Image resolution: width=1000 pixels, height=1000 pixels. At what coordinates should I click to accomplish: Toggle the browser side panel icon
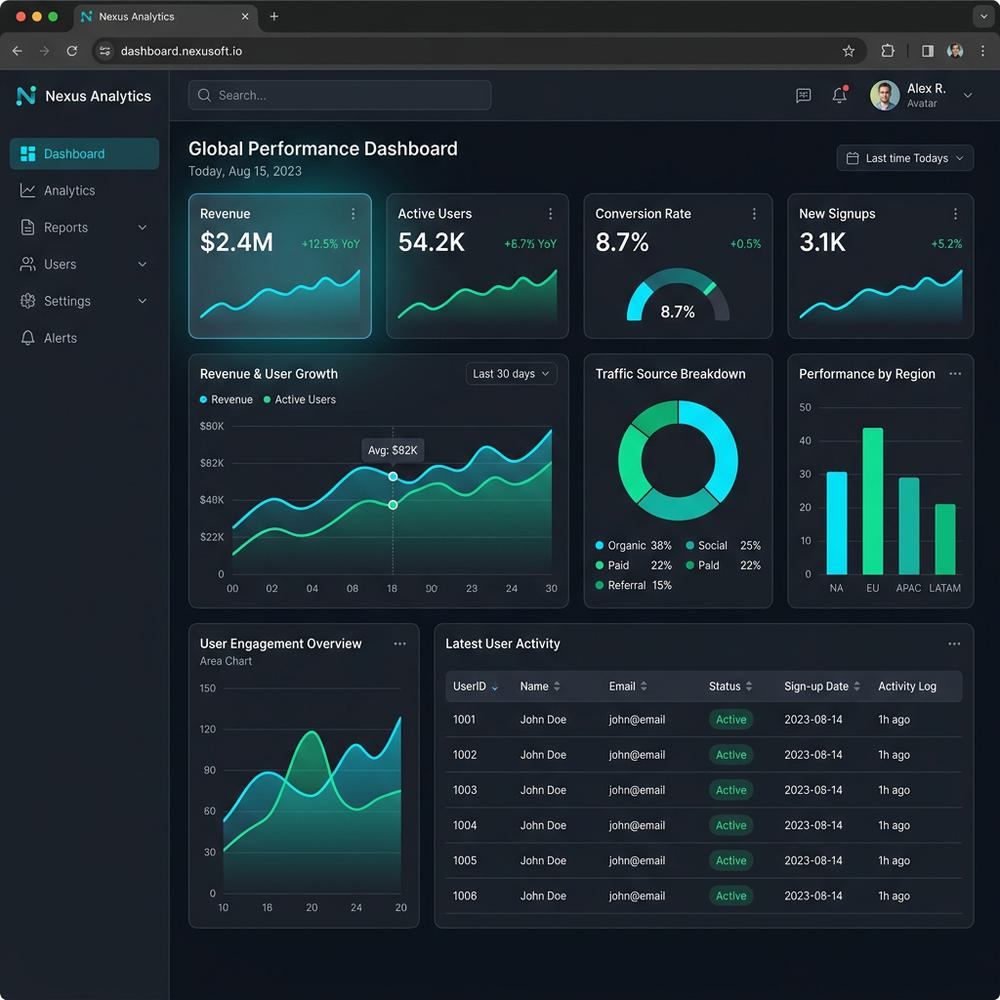pos(927,51)
